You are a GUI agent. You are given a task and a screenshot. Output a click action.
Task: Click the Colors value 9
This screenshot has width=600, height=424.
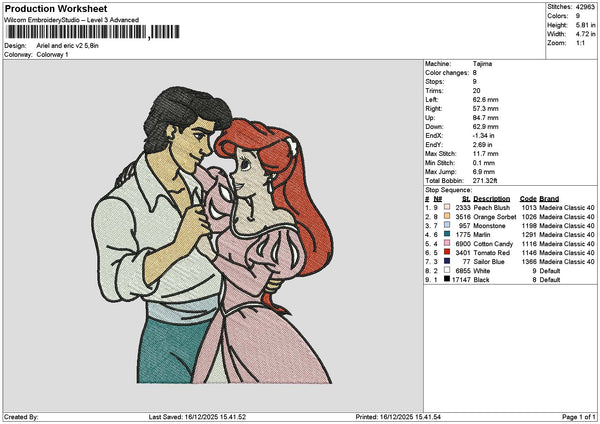point(578,16)
